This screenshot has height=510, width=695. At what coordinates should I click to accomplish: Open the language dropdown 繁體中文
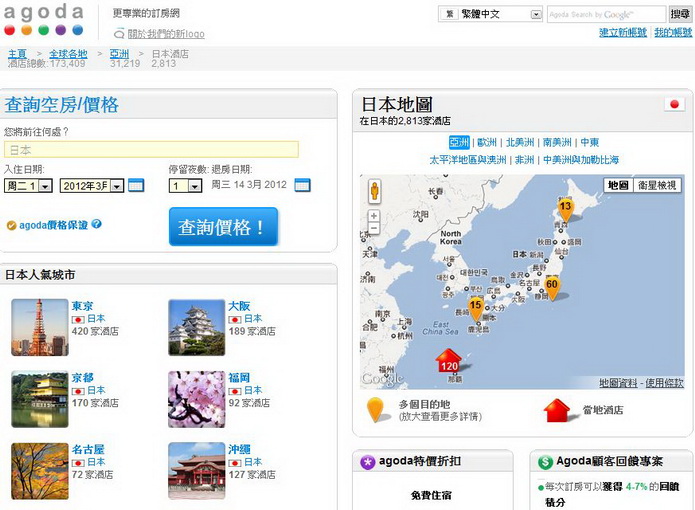point(490,14)
